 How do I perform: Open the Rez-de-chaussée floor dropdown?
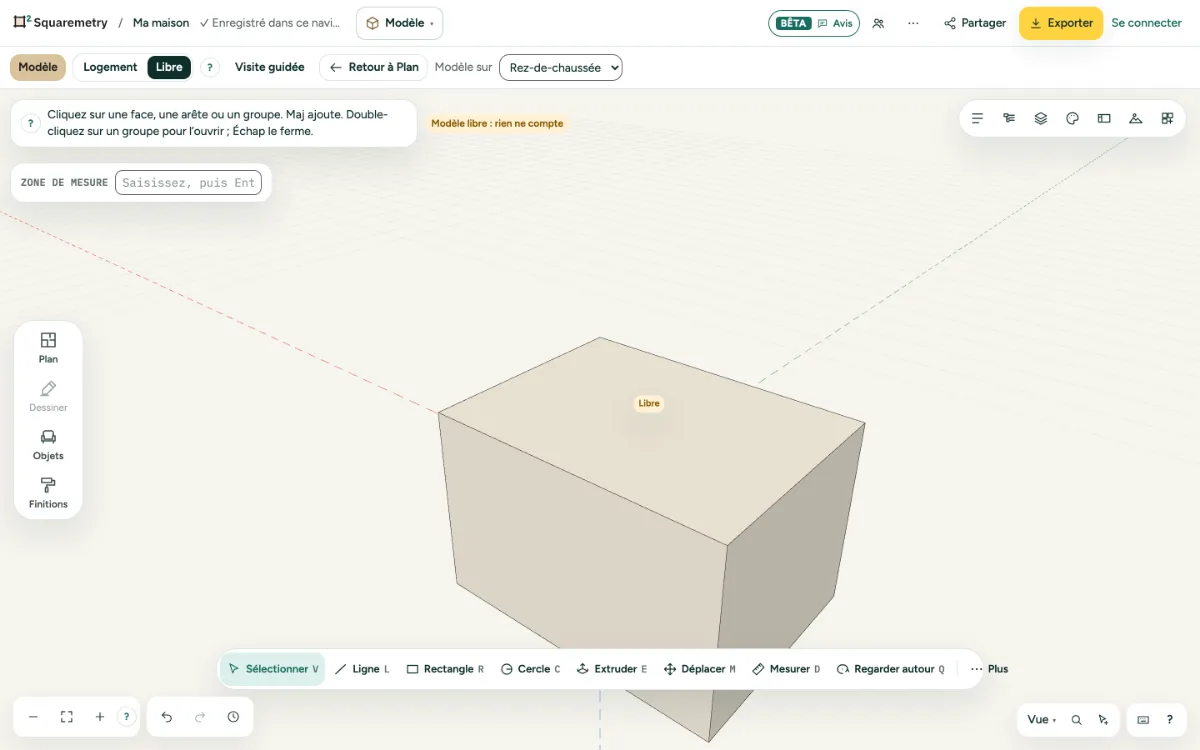pos(561,67)
